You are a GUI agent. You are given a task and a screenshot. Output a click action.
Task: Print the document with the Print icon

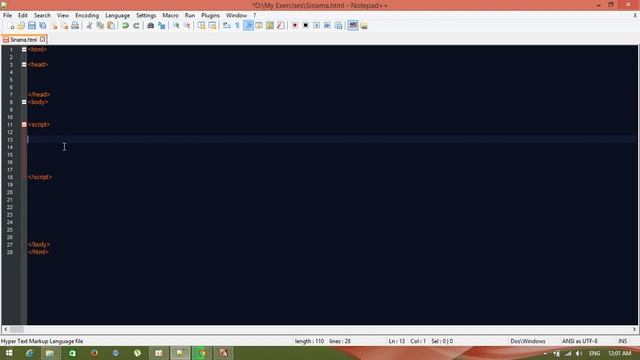click(x=75, y=26)
